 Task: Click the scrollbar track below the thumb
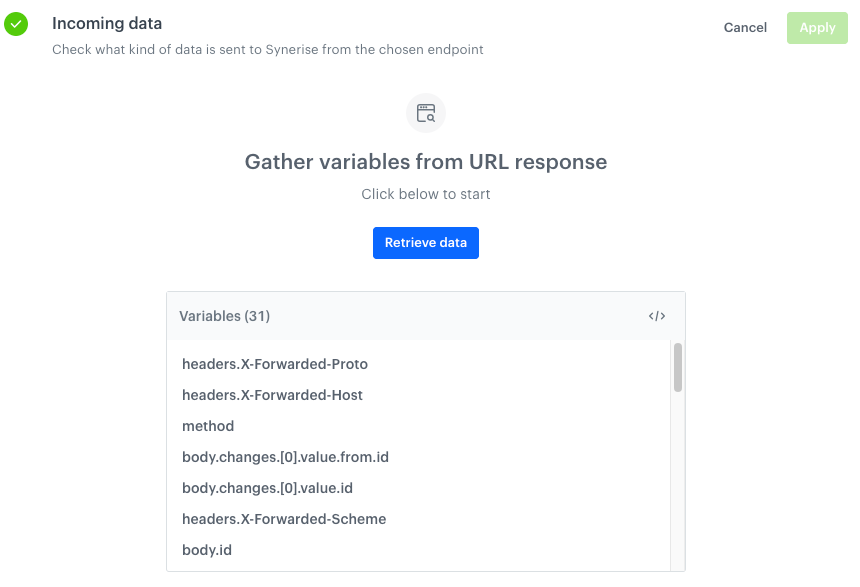(x=678, y=480)
